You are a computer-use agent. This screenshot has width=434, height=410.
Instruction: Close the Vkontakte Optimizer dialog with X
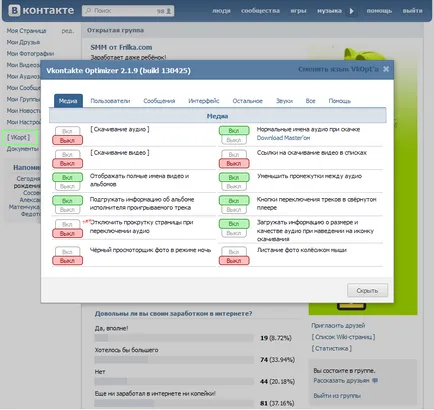[386, 69]
